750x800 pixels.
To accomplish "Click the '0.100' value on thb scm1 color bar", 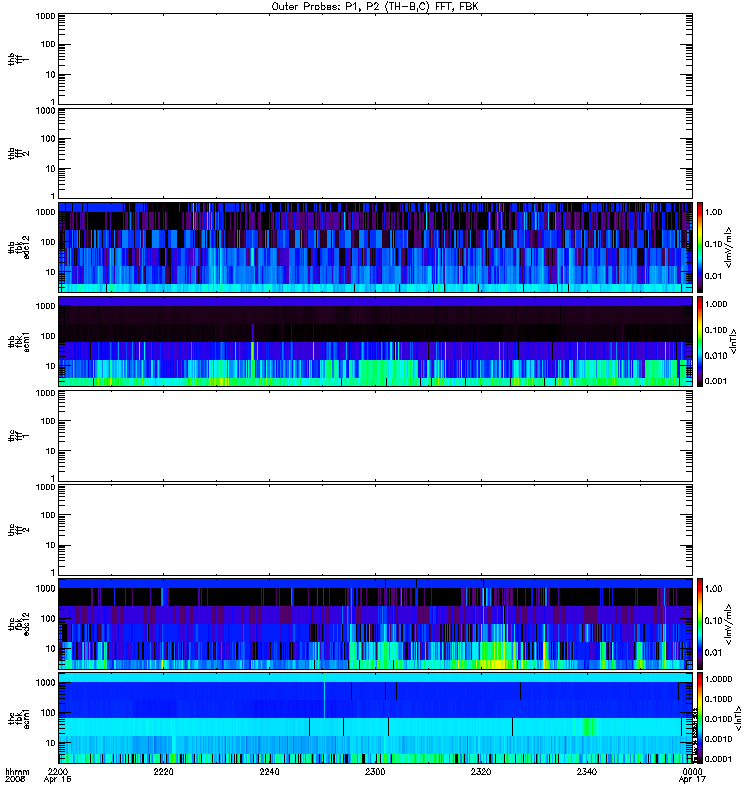I will tap(716, 330).
